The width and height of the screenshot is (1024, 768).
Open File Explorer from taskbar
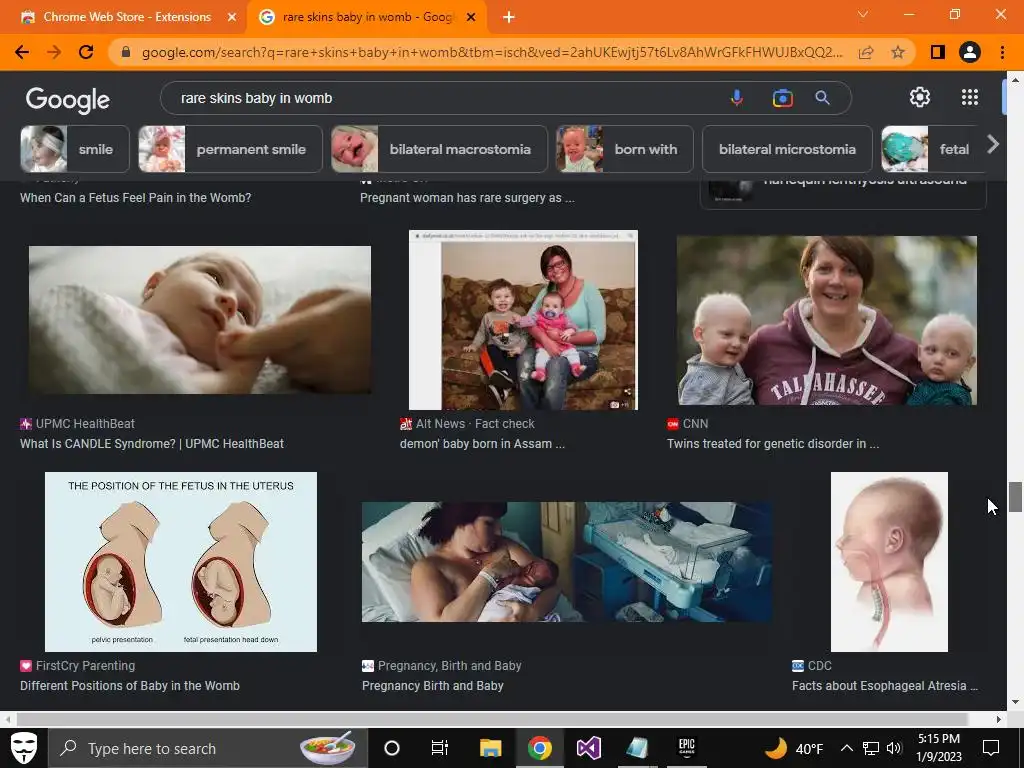pos(490,748)
